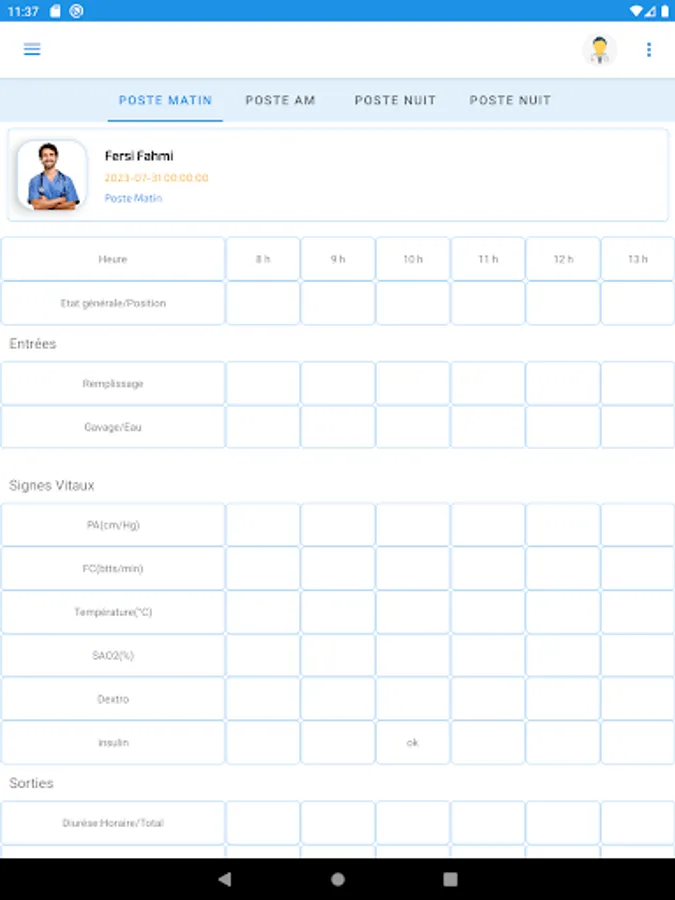Click the Température(°C) row label

tap(112, 612)
